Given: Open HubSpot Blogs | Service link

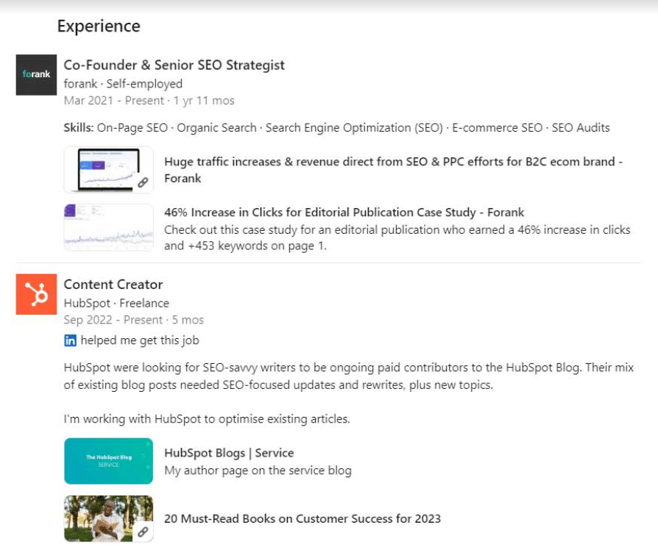Looking at the screenshot, I should click(x=229, y=453).
